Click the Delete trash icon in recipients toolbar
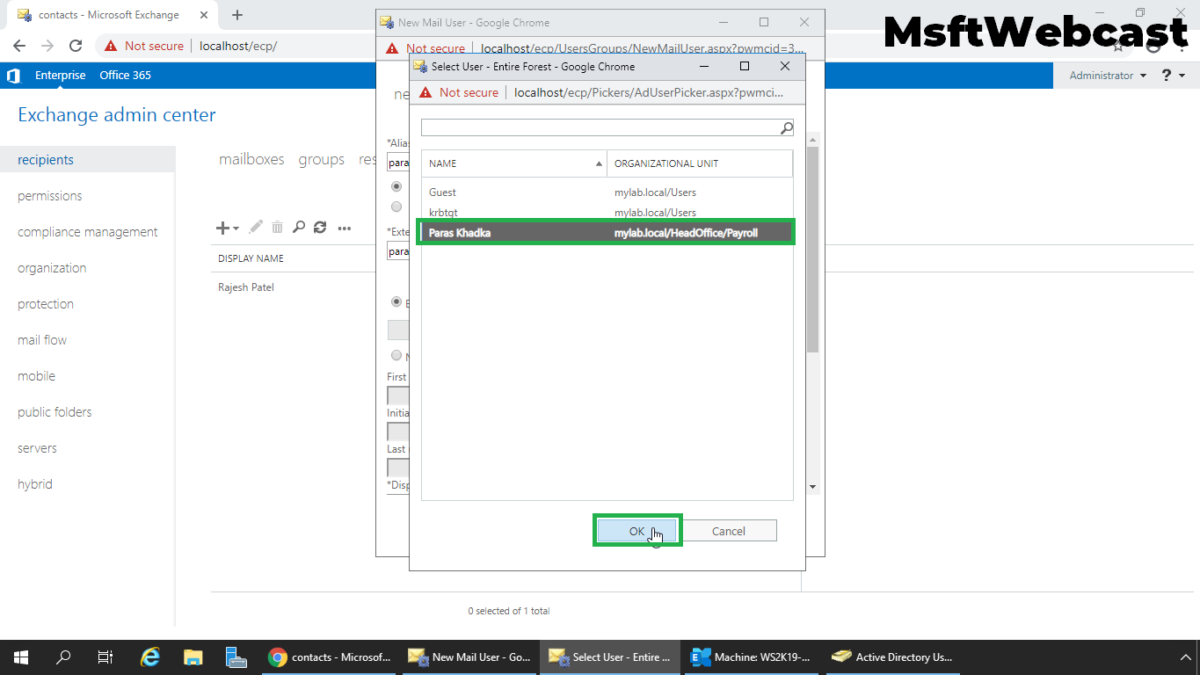The height and width of the screenshot is (675, 1200). point(277,227)
